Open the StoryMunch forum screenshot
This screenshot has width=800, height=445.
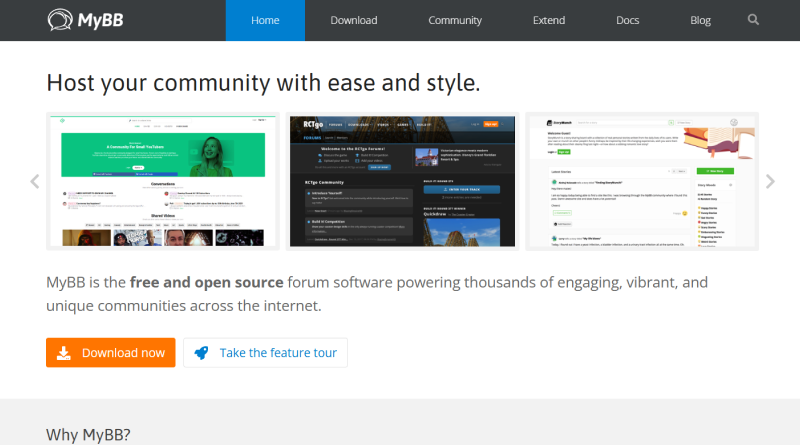coord(642,181)
